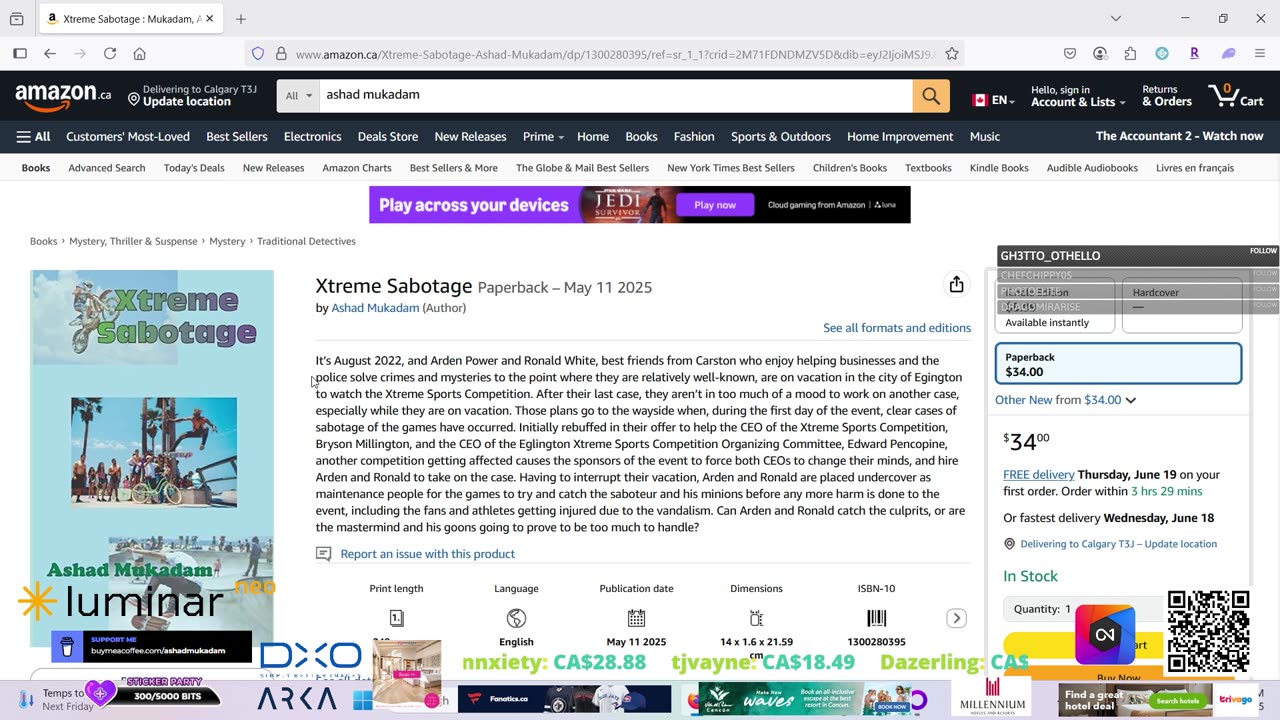Click the QR code overlay
The width and height of the screenshot is (1280, 720).
1208,630
